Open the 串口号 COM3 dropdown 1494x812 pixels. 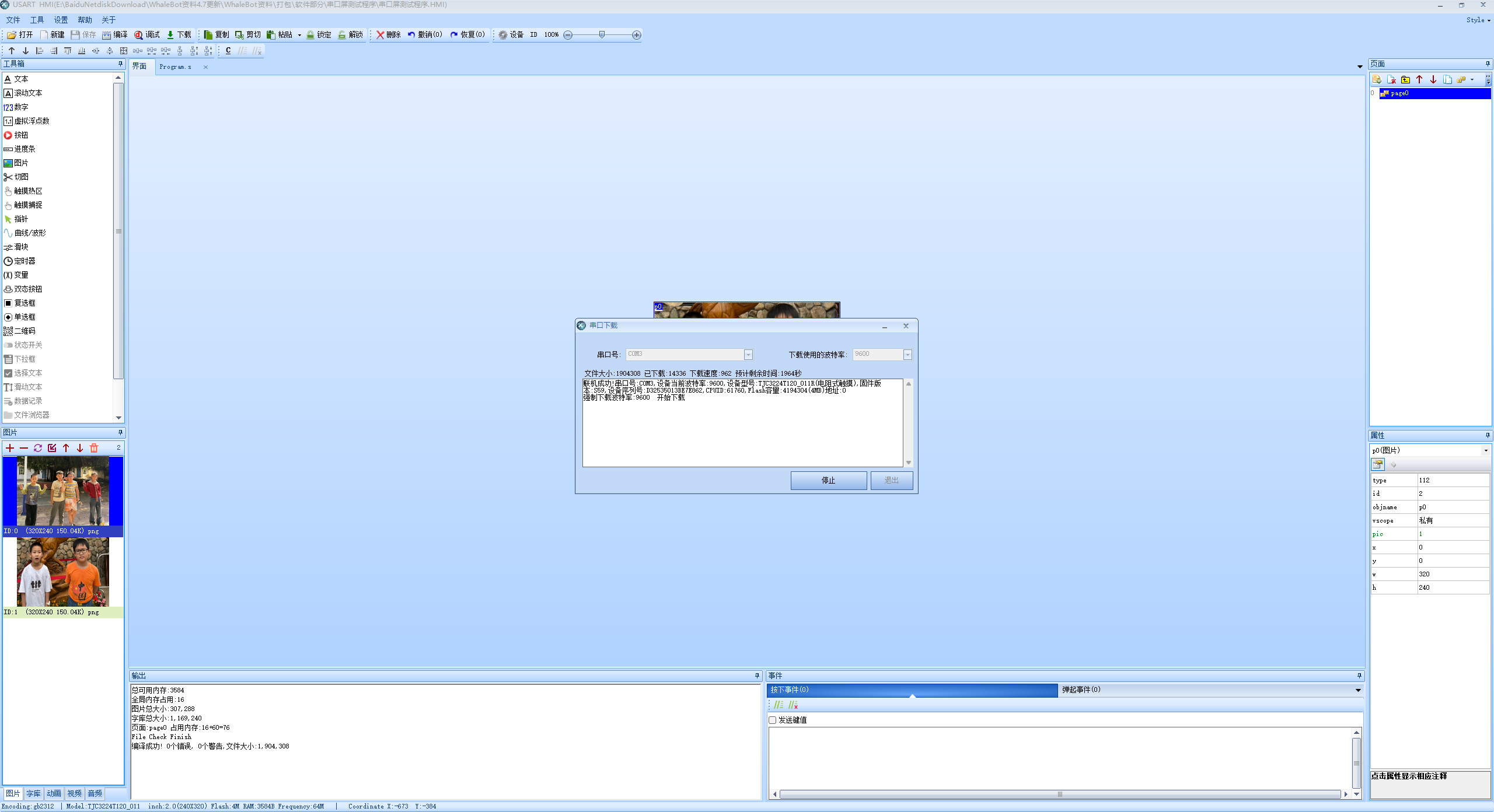click(x=748, y=355)
